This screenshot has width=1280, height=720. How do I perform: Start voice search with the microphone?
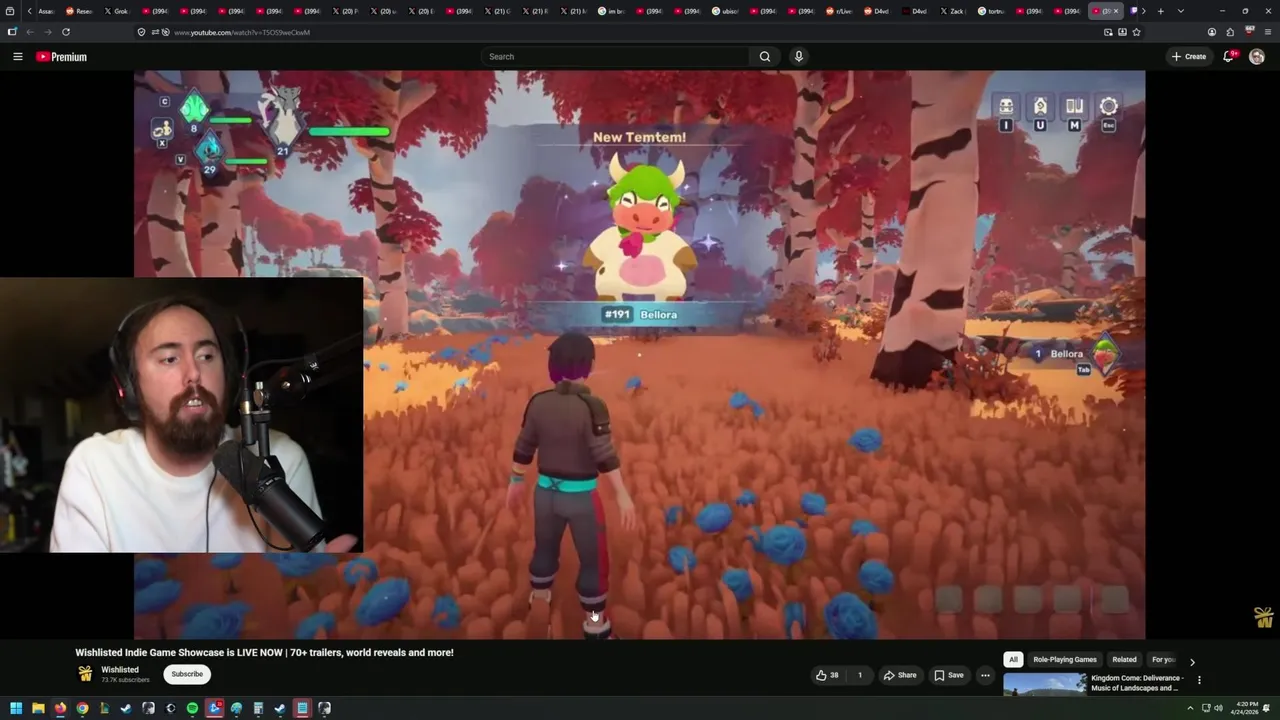coord(798,57)
